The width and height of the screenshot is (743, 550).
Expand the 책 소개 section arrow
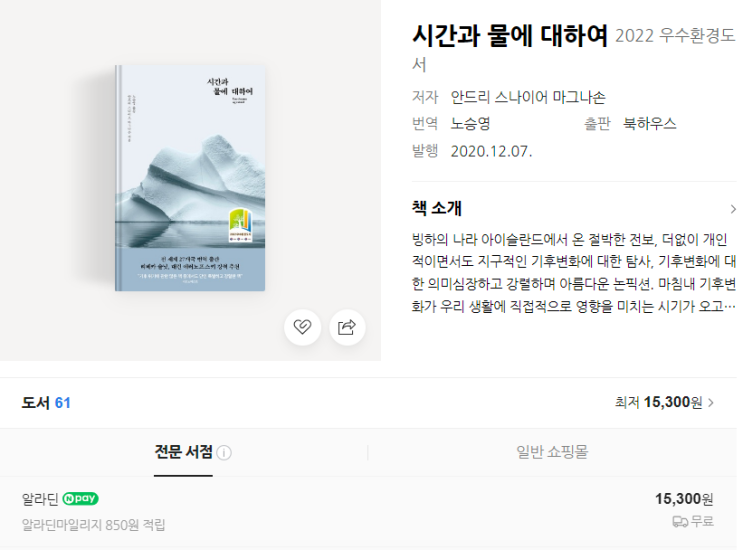click(733, 209)
